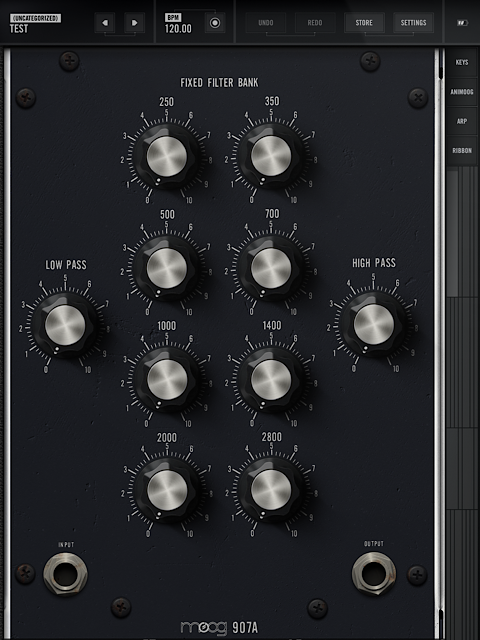The image size is (480, 640).
Task: Click the UNDO button
Action: tap(266, 22)
